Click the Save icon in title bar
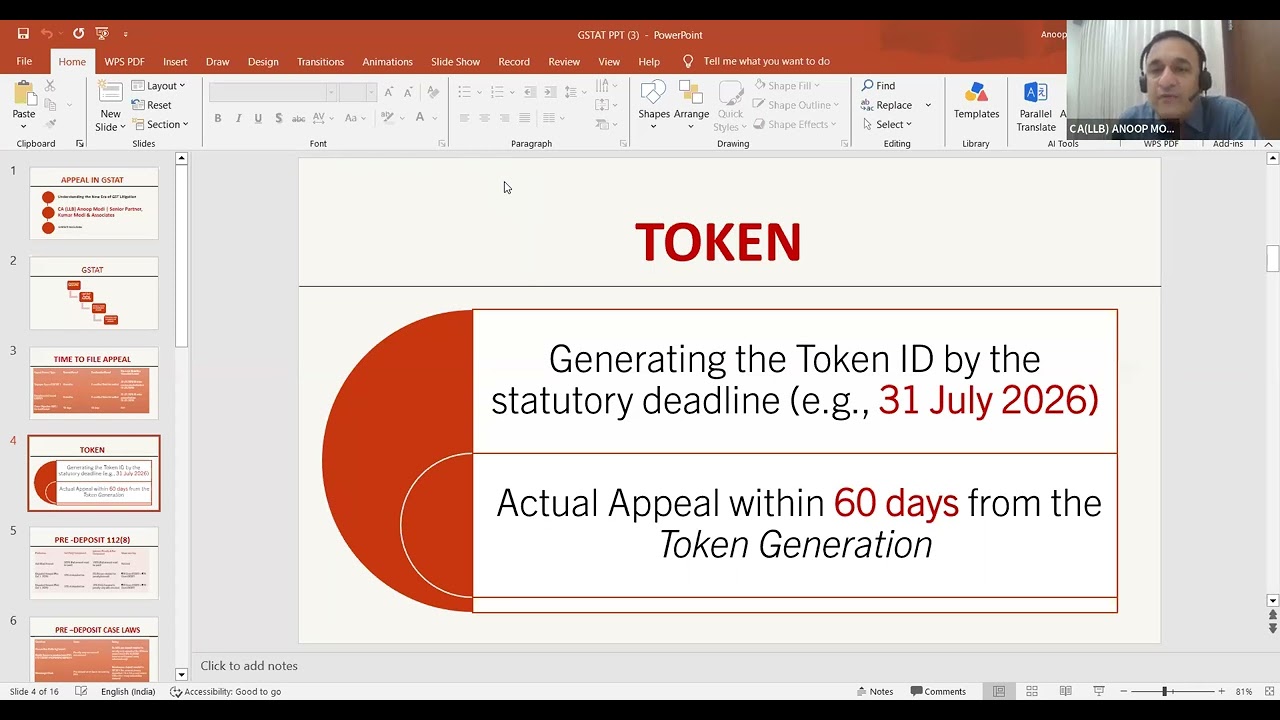The height and width of the screenshot is (720, 1280). [x=23, y=34]
